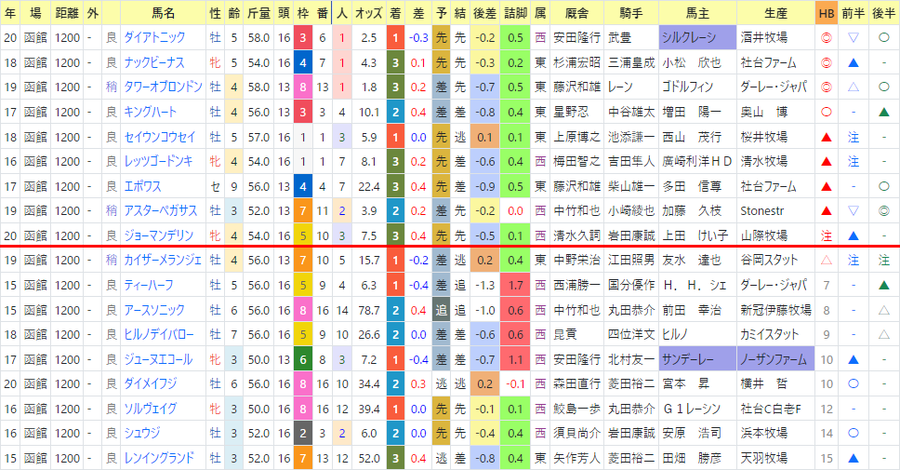
Task: Click jockey 武豊 in ダイアトニック row
Action: coord(620,38)
